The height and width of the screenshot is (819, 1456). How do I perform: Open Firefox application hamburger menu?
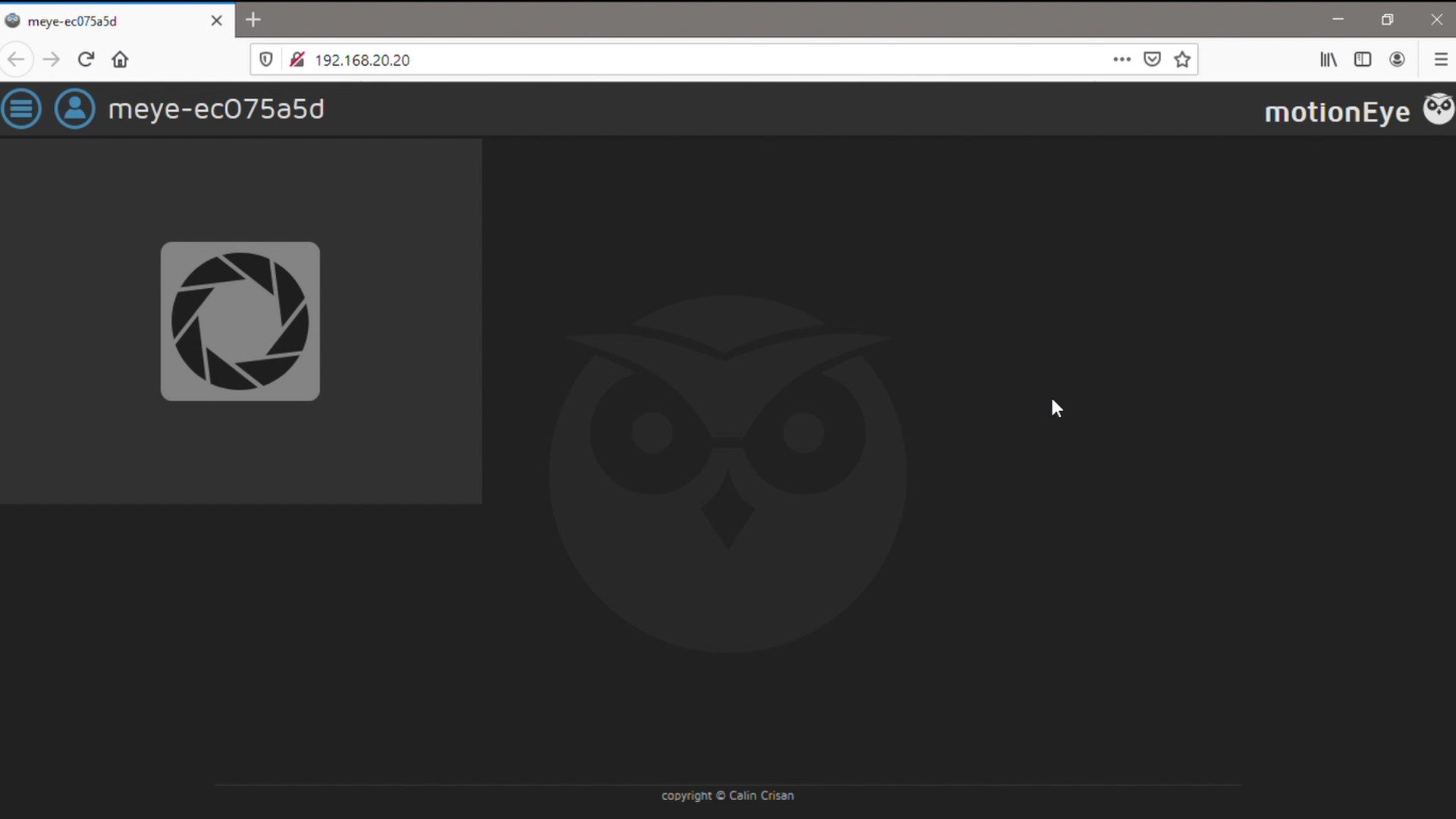coord(1441,59)
